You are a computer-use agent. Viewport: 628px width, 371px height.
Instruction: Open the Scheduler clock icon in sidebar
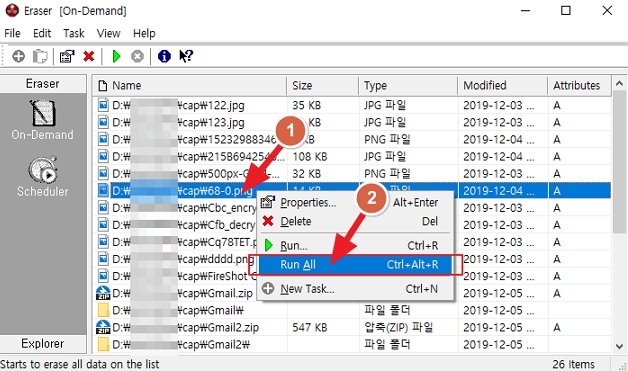click(42, 170)
